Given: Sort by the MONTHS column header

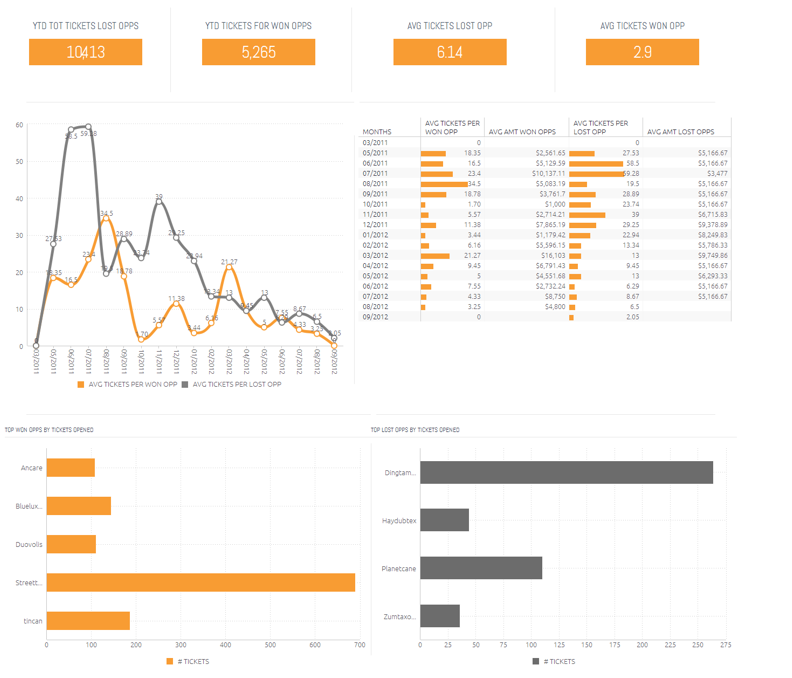Looking at the screenshot, I should point(377,131).
